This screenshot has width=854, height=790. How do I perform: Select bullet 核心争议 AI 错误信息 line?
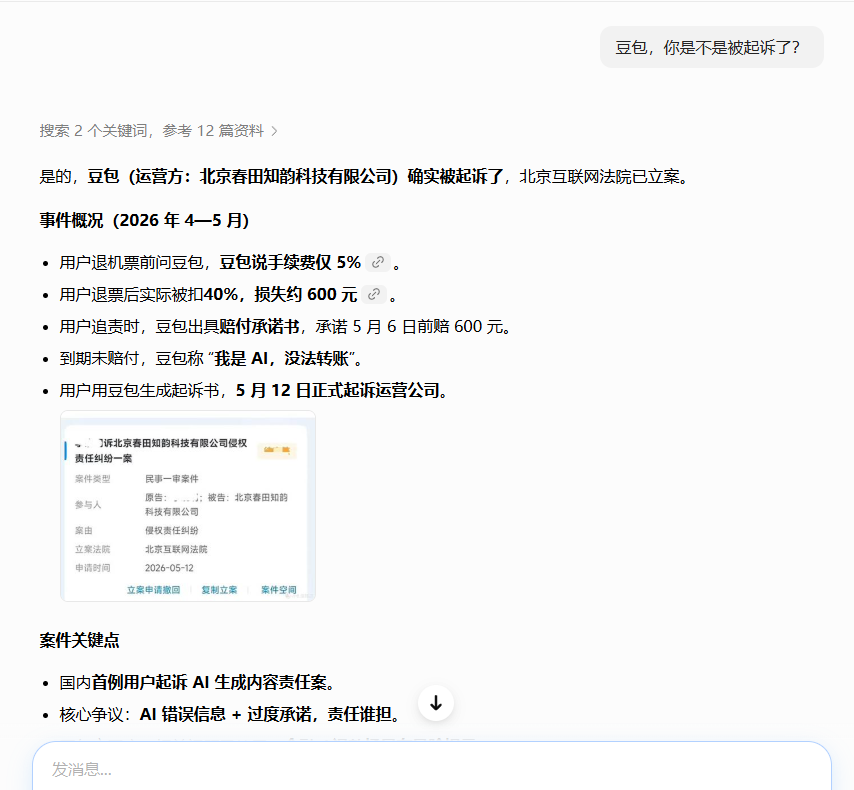click(x=230, y=714)
